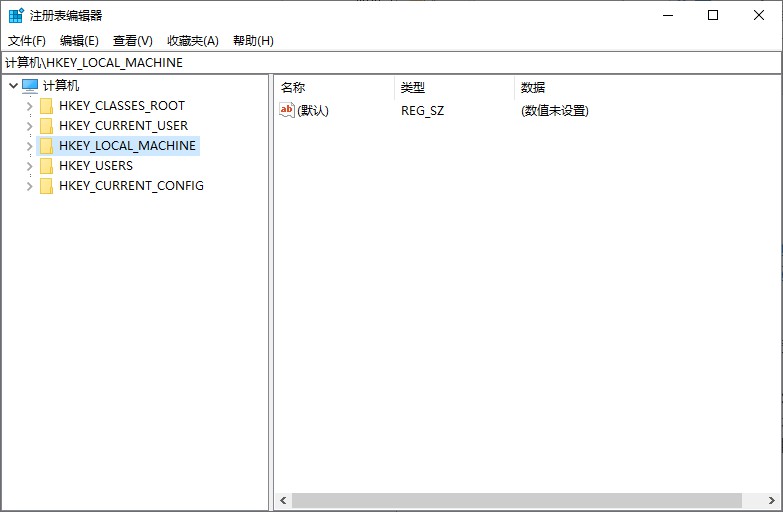Expand the HKEY_USERS key
Viewport: 783px width, 512px height.
29,166
